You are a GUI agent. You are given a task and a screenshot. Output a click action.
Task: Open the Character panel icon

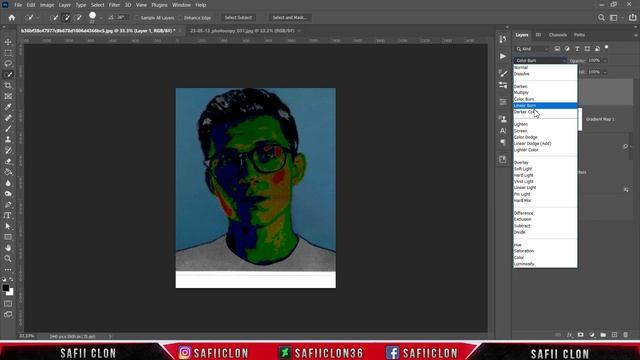(503, 131)
